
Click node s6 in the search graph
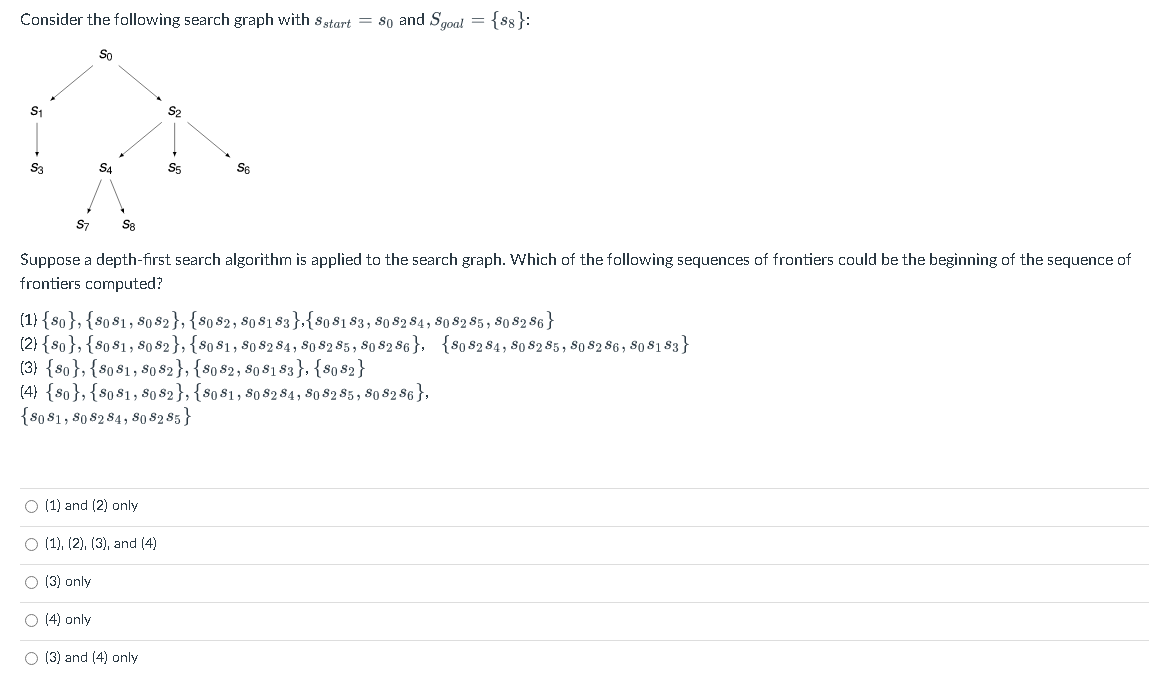[243, 169]
